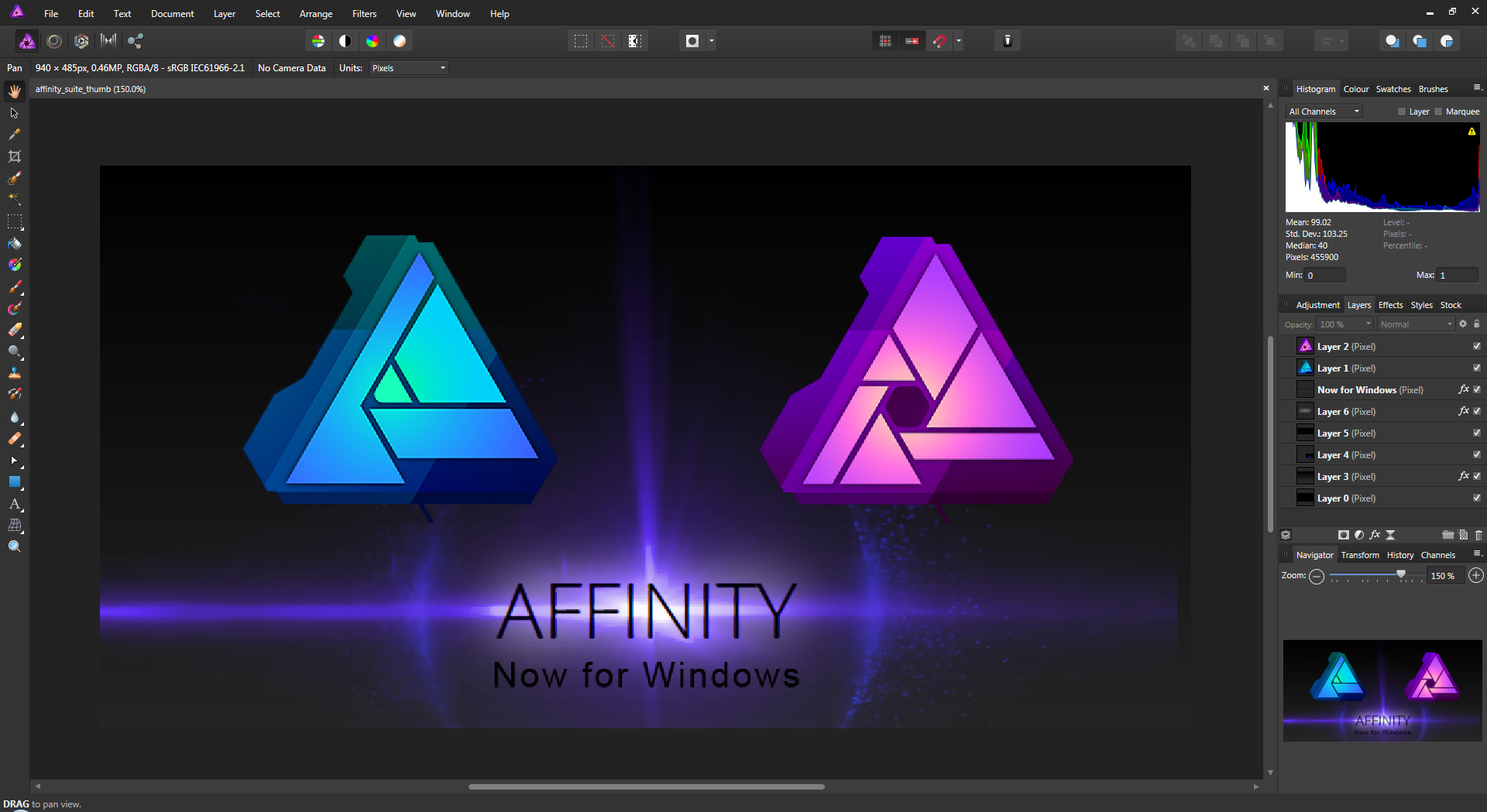This screenshot has width=1487, height=812.
Task: Select the Flood Fill bucket tool
Action: point(14,243)
